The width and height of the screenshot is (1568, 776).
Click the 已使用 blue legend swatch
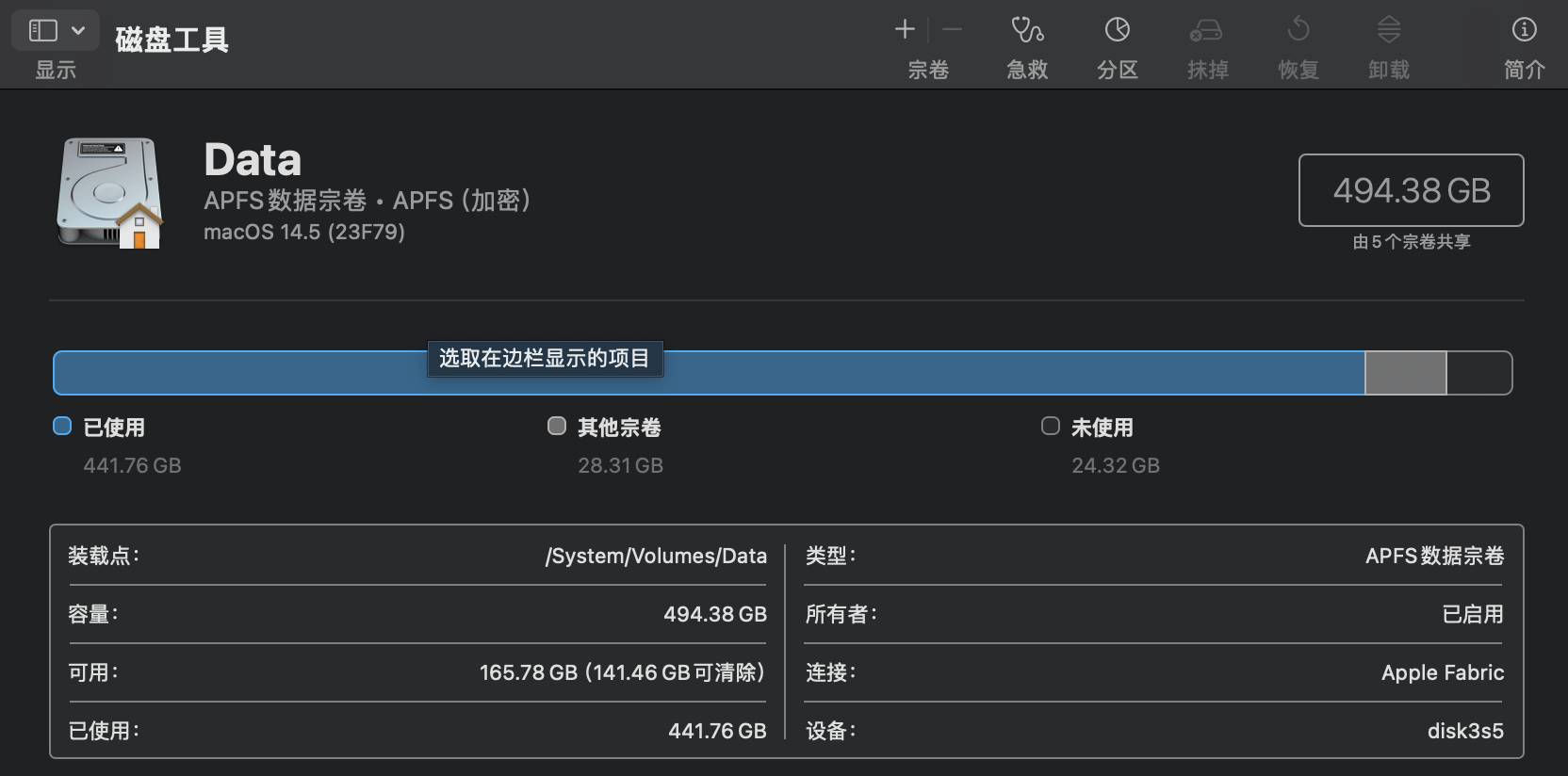click(x=62, y=427)
